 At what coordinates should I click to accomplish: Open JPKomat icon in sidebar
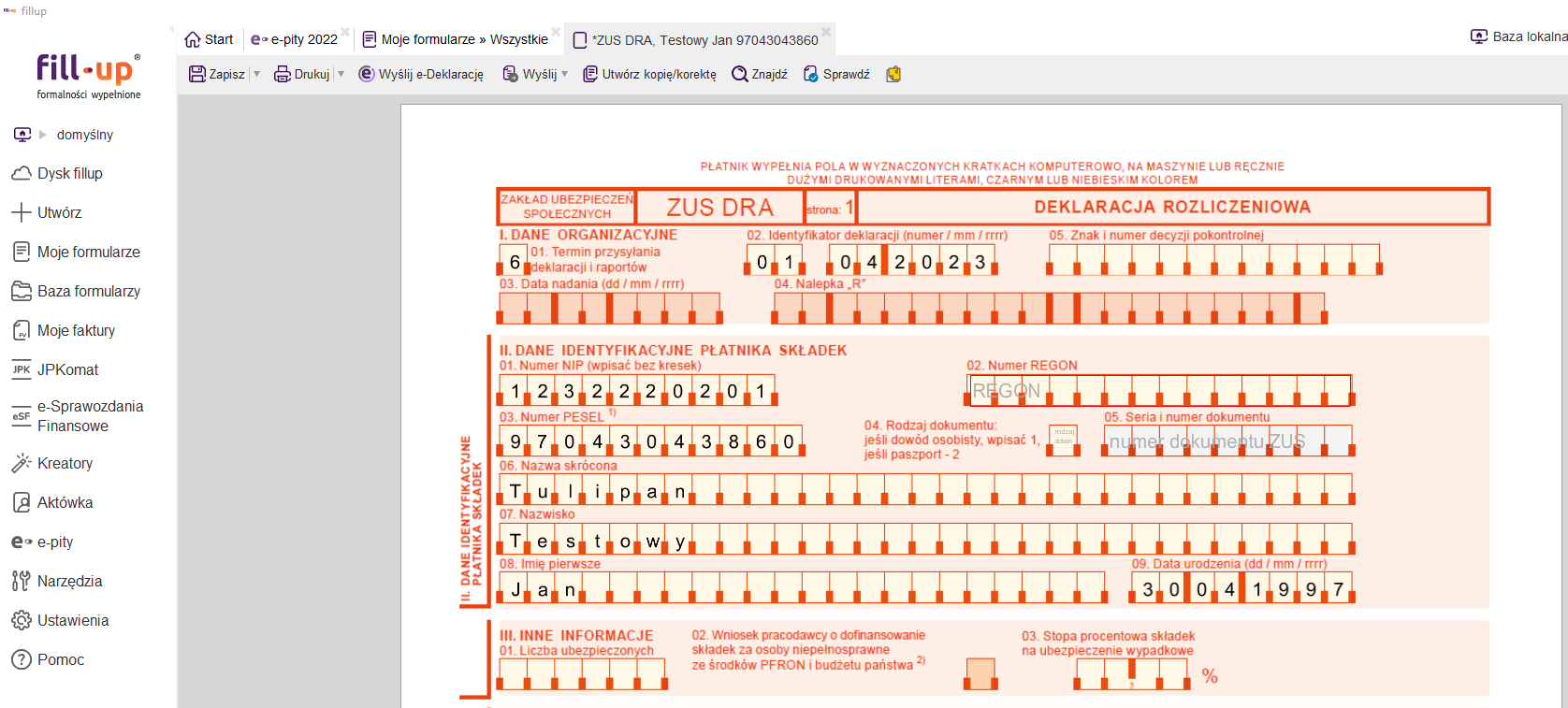click(x=22, y=370)
